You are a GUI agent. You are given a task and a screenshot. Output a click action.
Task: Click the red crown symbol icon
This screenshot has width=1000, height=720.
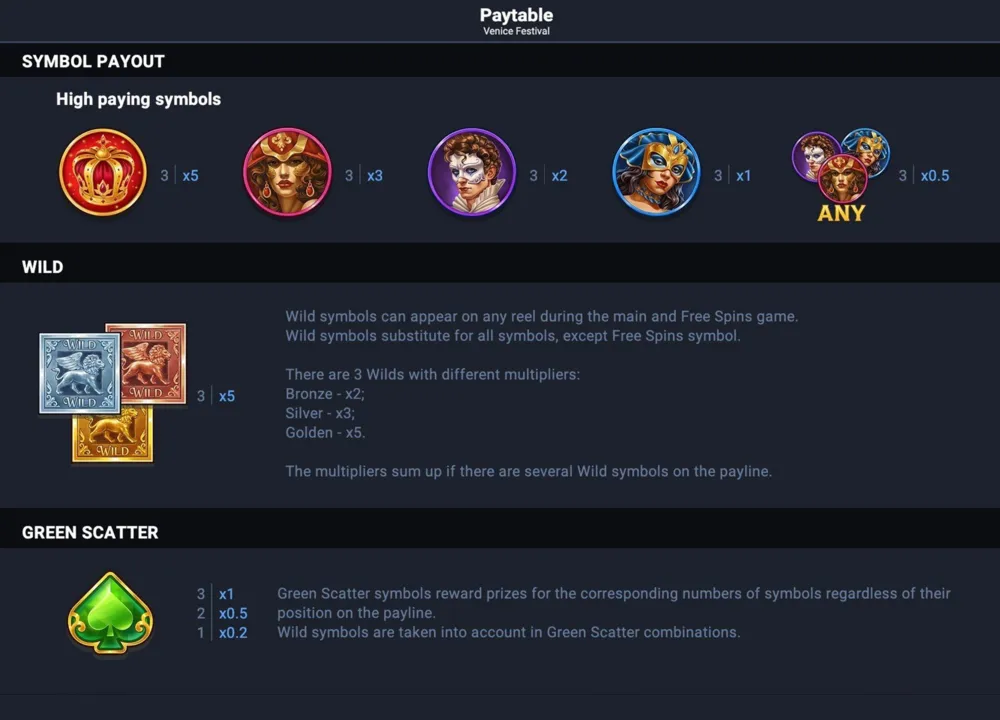click(x=103, y=172)
